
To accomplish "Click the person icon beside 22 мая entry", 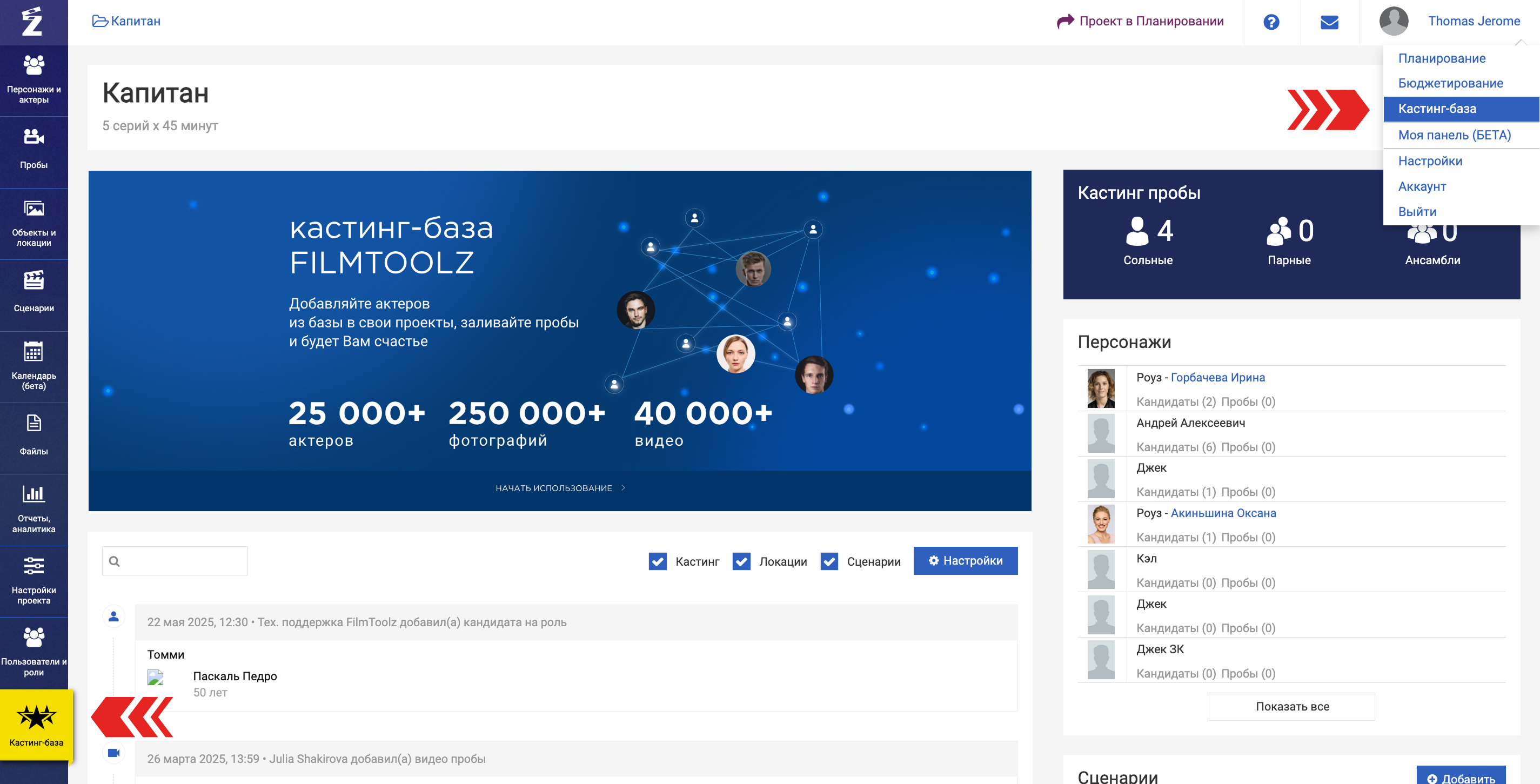I will point(113,616).
